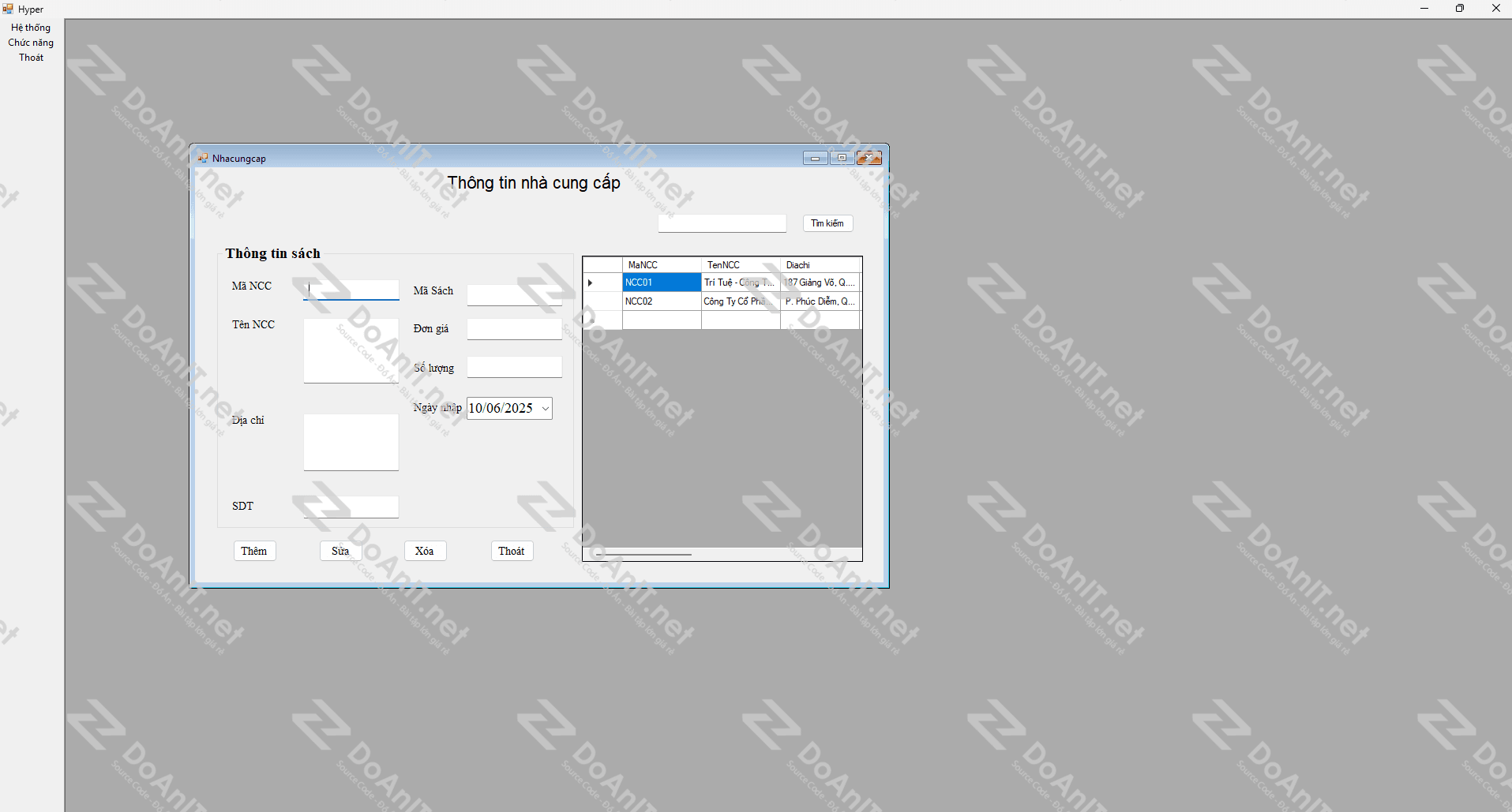Click the Hyper app icon in title bar
This screenshot has width=1512, height=812.
tap(8, 9)
